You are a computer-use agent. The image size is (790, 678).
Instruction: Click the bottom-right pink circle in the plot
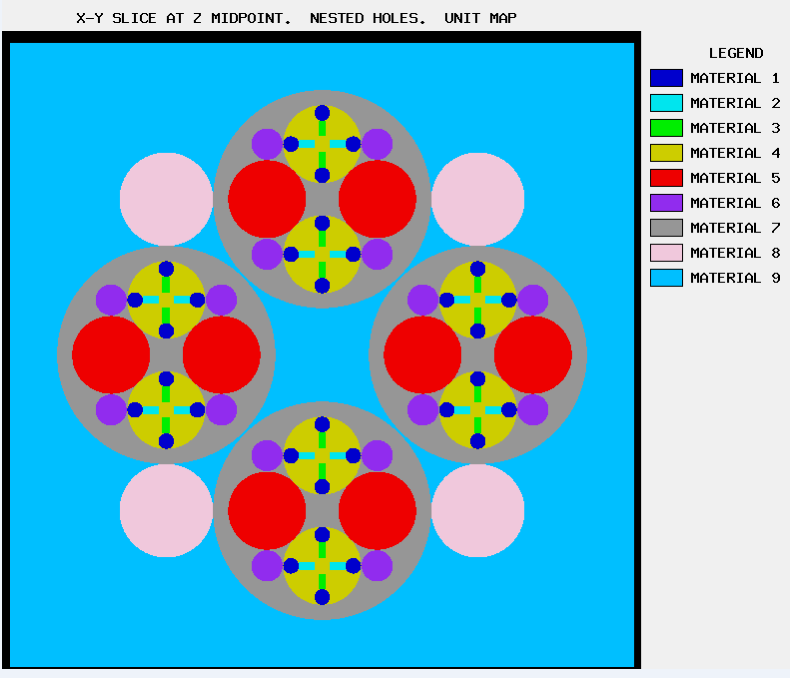[x=478, y=511]
